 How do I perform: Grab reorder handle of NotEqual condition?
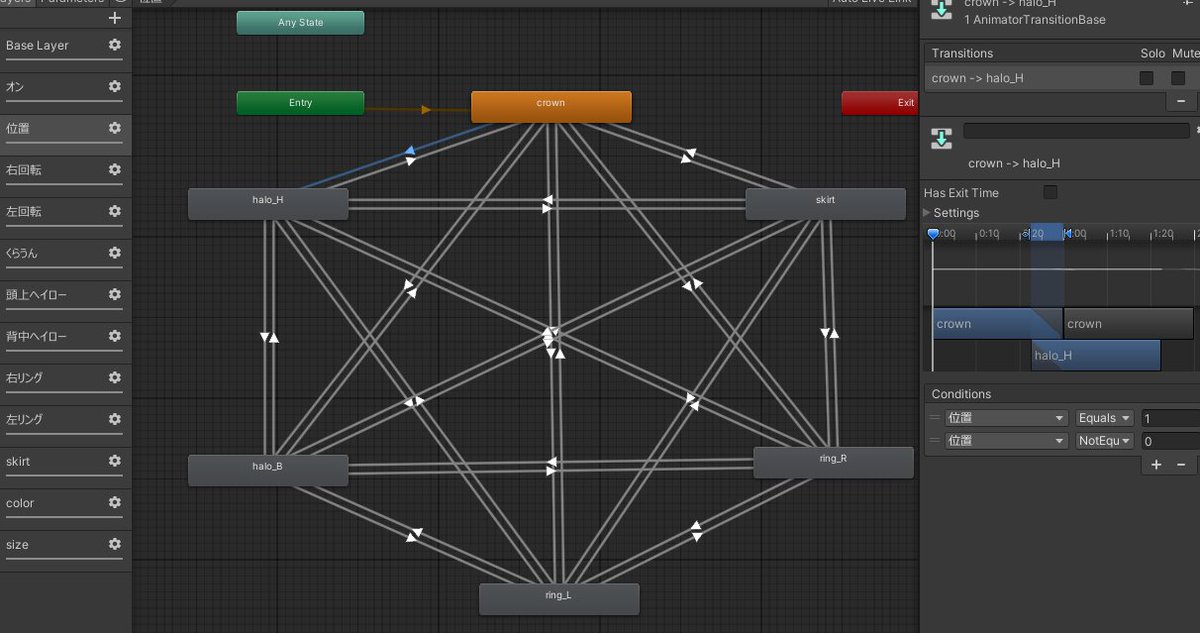[x=935, y=440]
